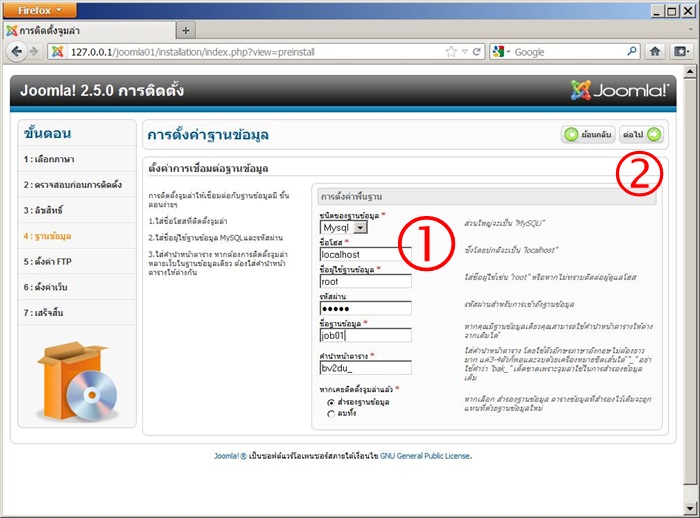
Task: Go to the browser home page icon
Action: (655, 52)
